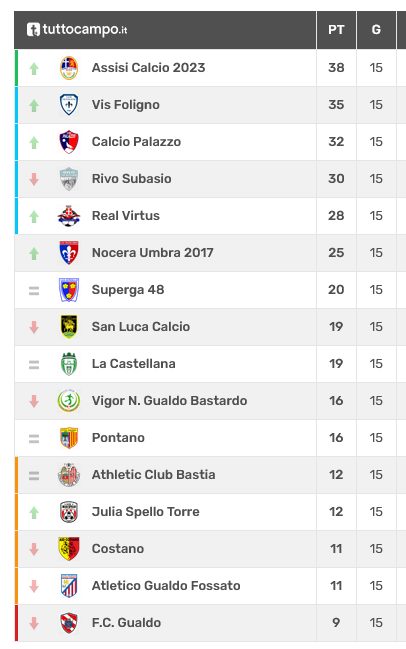The width and height of the screenshot is (406, 649).
Task: Click the Vis Foligno team crest
Action: point(69,105)
